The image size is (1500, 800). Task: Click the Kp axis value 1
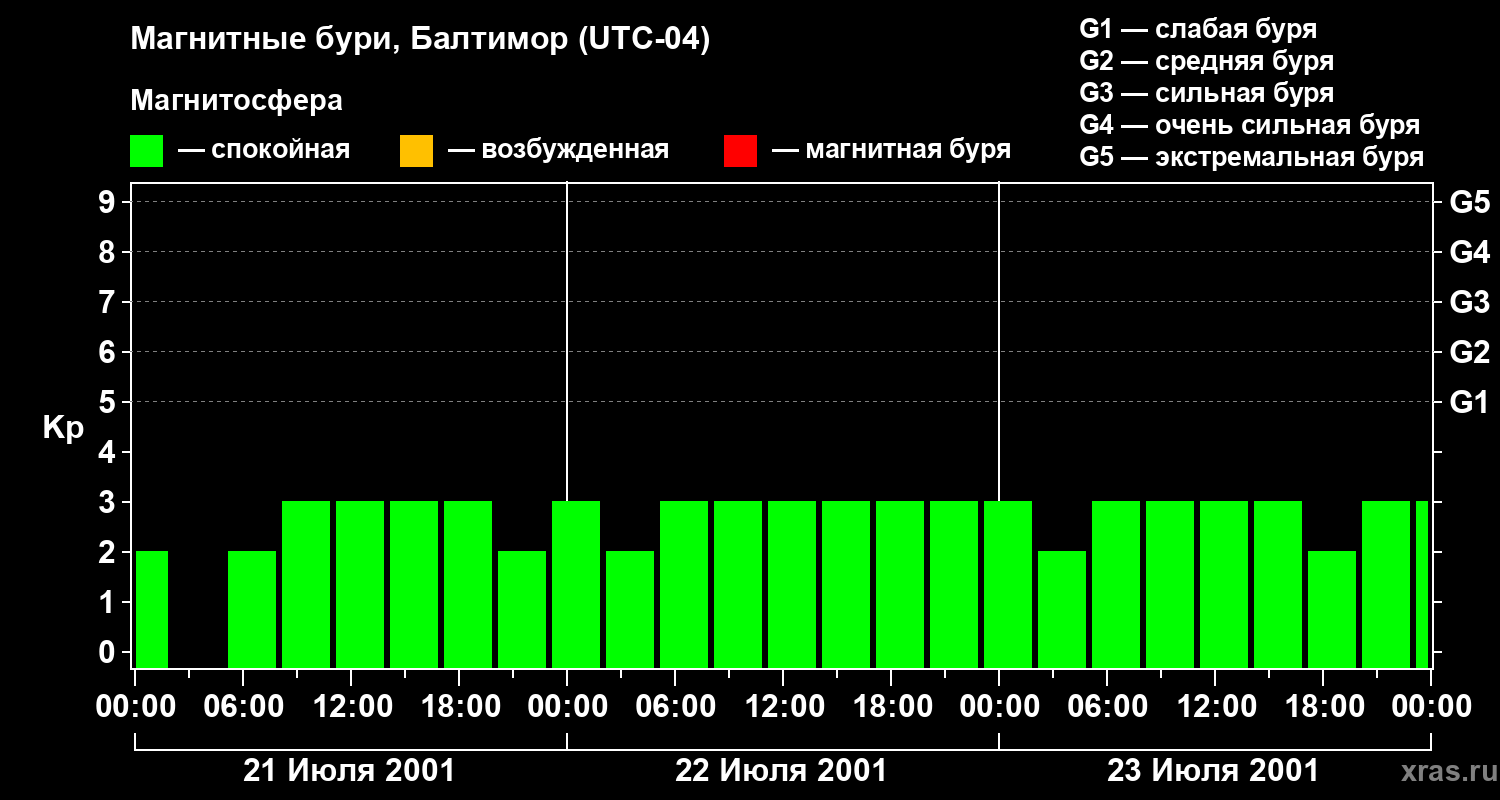[x=109, y=602]
